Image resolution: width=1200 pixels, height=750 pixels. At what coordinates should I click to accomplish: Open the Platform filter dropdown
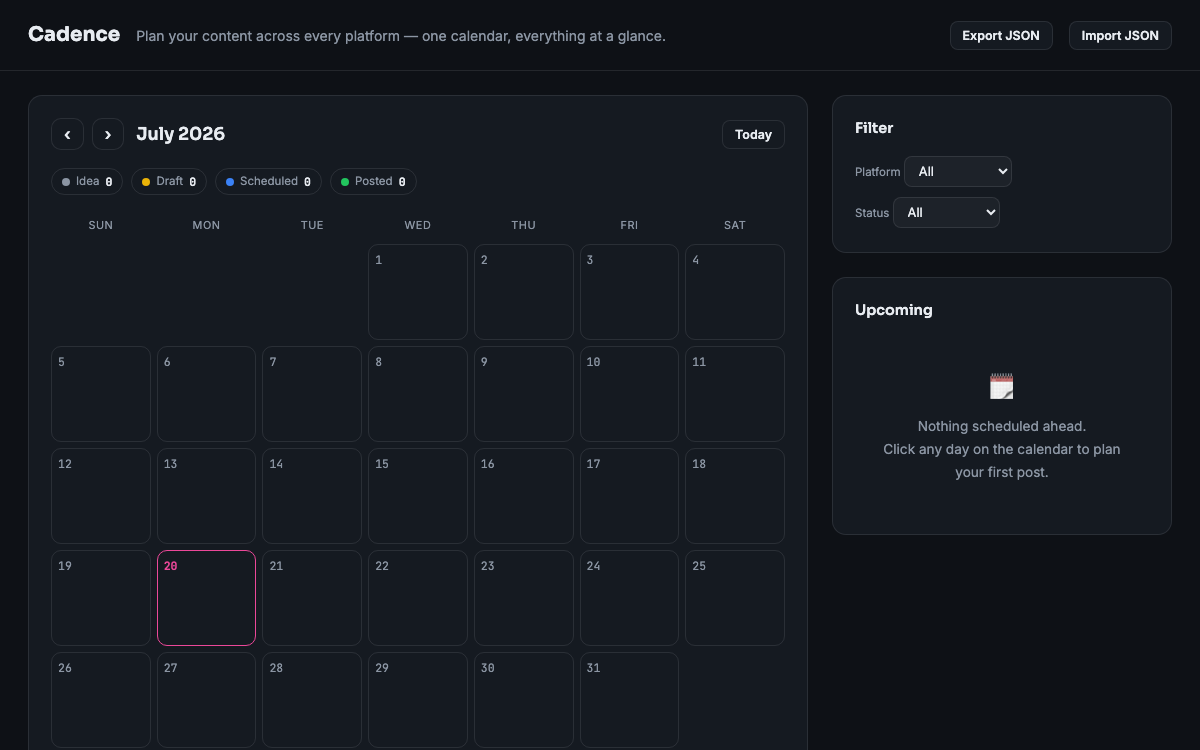click(958, 171)
